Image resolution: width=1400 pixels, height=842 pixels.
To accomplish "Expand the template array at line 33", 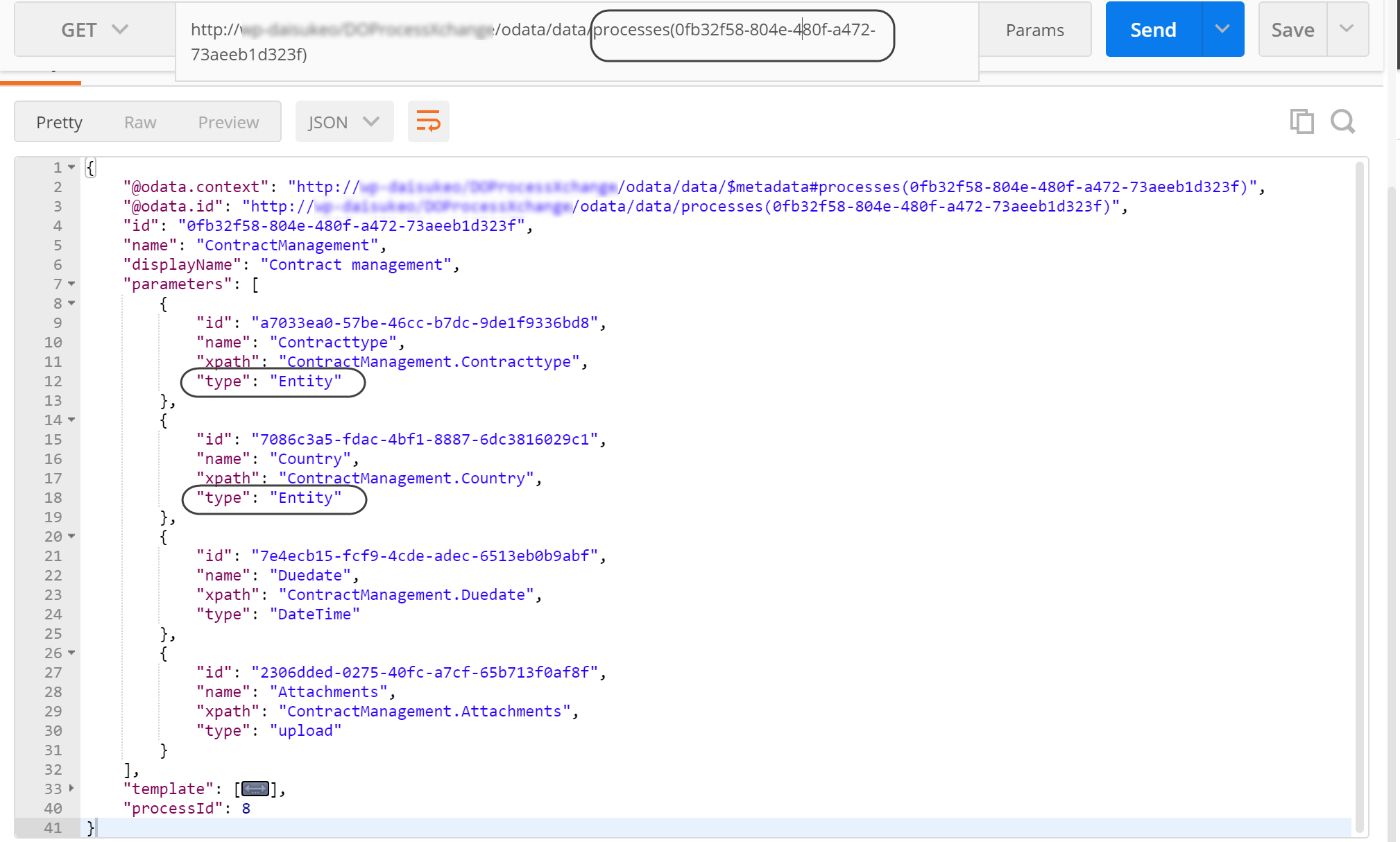I will 71,789.
